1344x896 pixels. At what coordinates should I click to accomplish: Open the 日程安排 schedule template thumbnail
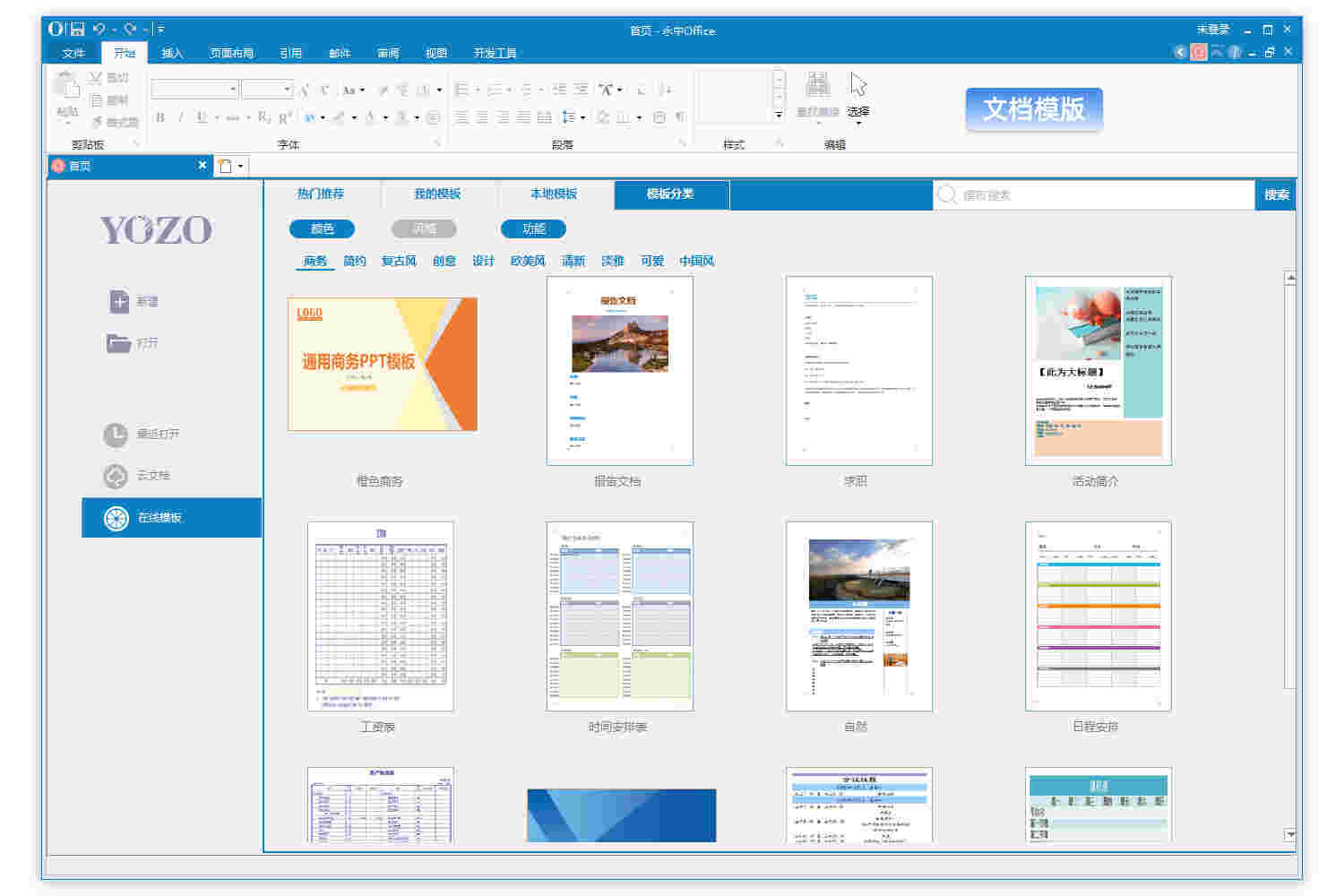[x=1098, y=616]
